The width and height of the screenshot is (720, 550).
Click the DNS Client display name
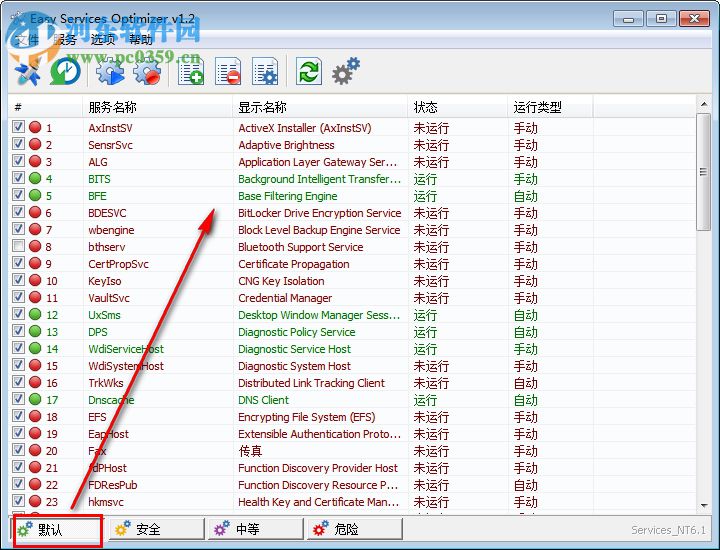pyautogui.click(x=263, y=400)
